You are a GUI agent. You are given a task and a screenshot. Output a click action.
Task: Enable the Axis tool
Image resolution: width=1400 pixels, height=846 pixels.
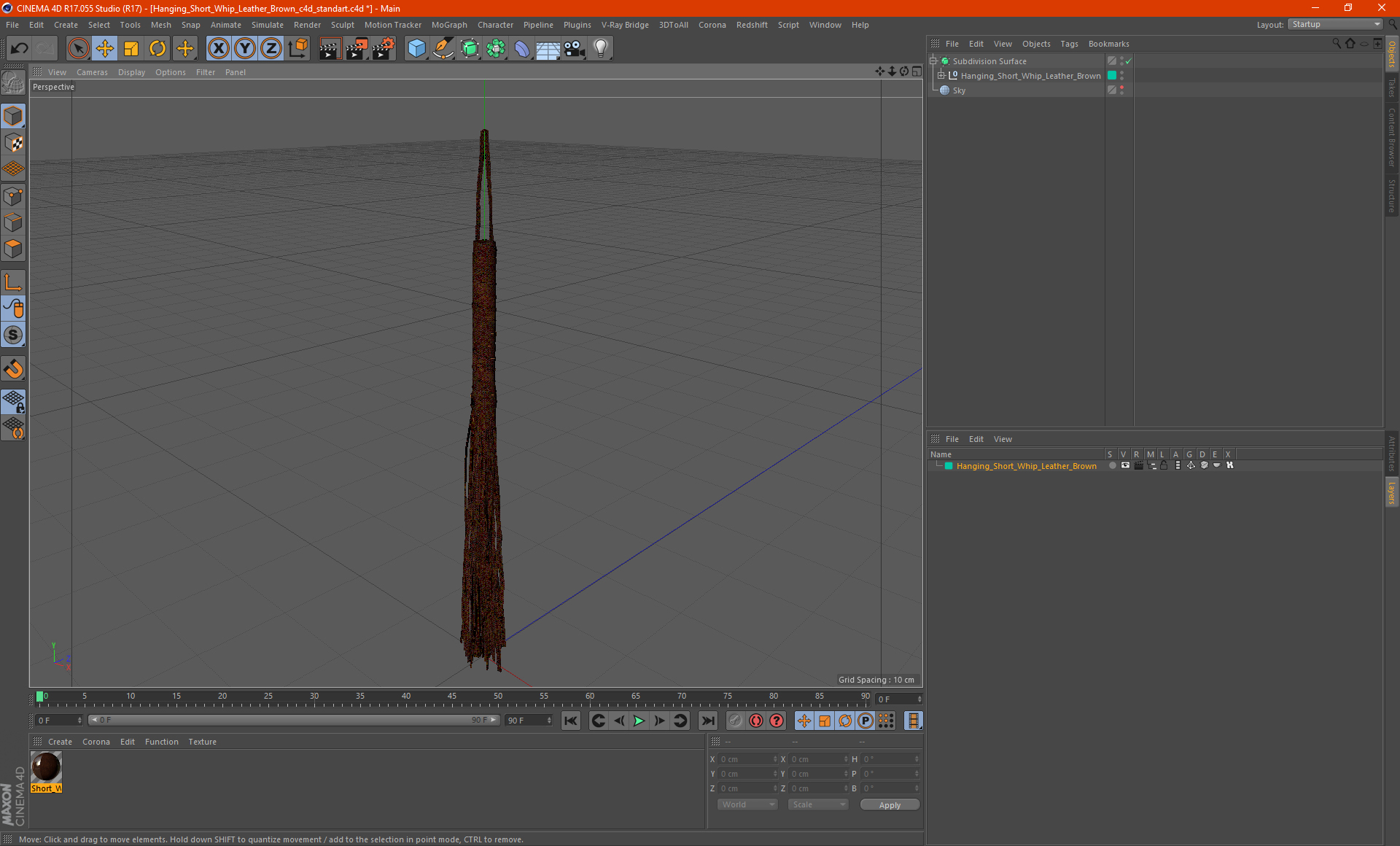[x=13, y=282]
